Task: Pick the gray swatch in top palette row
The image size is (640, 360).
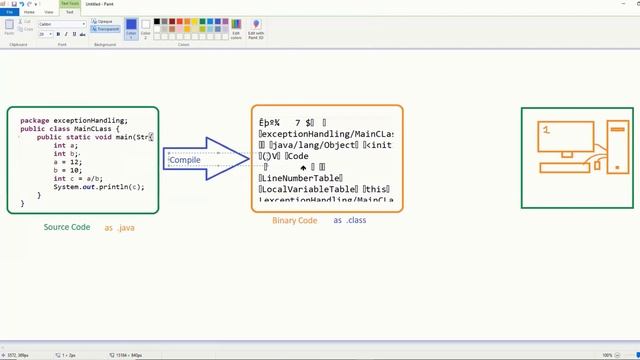Action: (x=164, y=21)
